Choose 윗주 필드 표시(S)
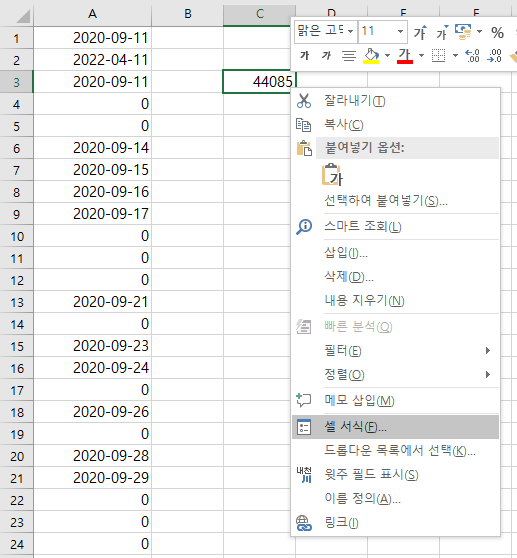Viewport: 517px width, 558px height. click(x=396, y=474)
